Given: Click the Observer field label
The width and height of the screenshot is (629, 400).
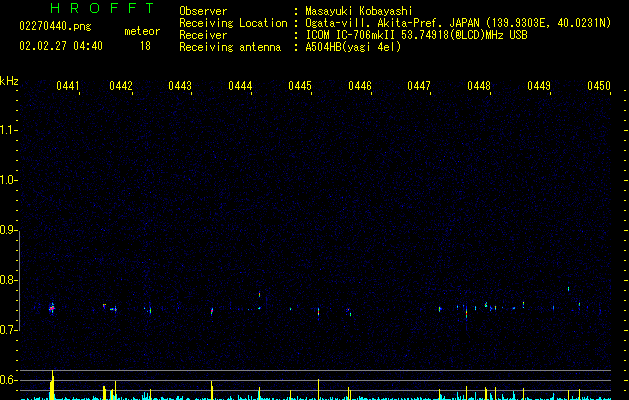Looking at the screenshot, I should pos(203,11).
